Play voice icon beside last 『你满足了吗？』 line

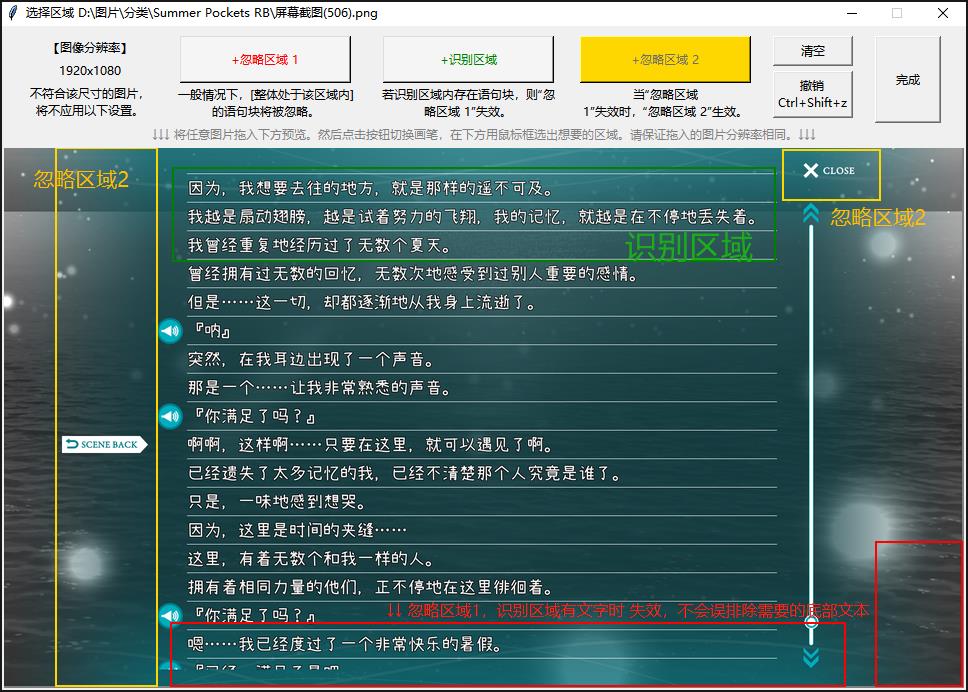coord(170,615)
